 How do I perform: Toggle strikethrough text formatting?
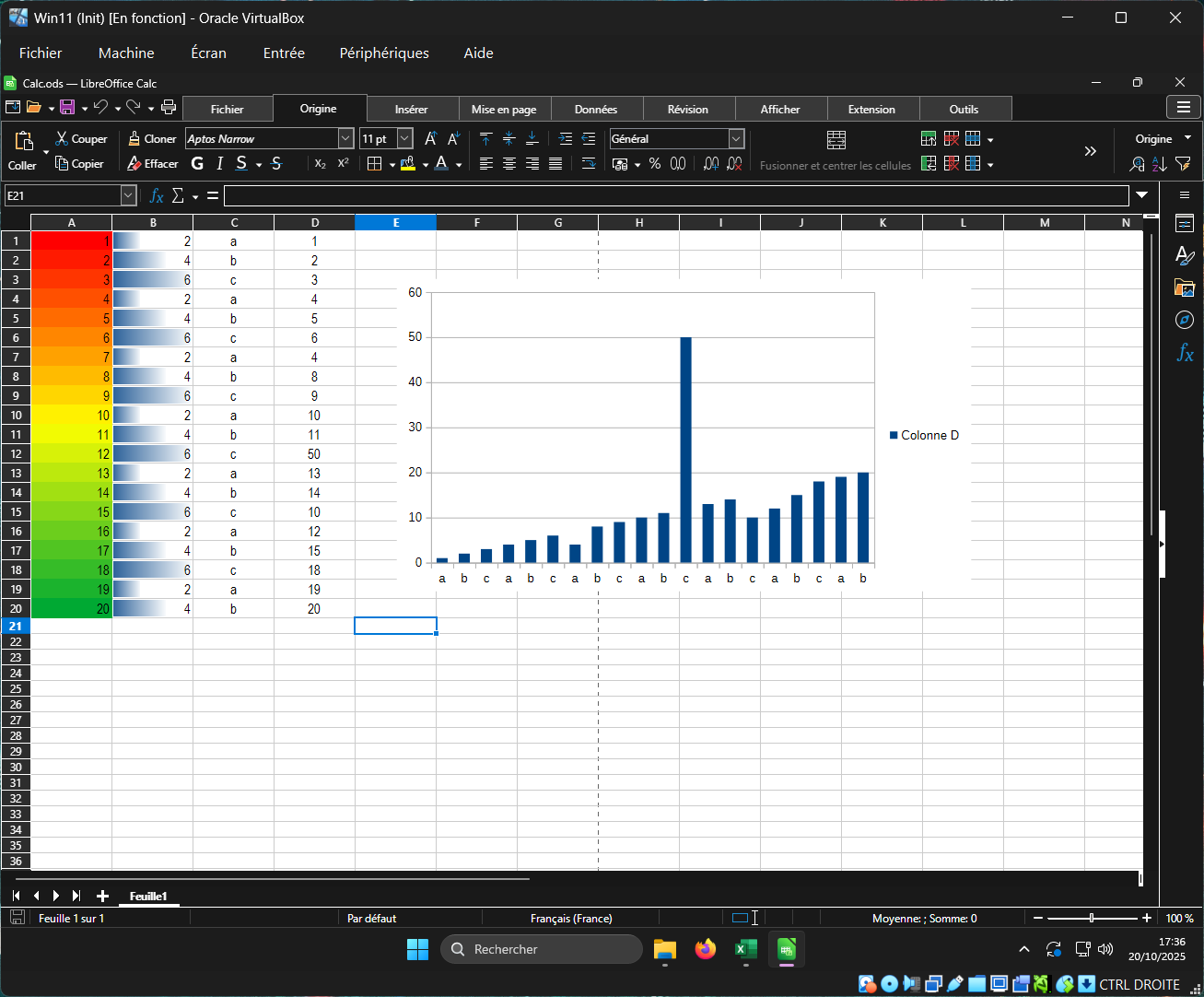(x=276, y=164)
